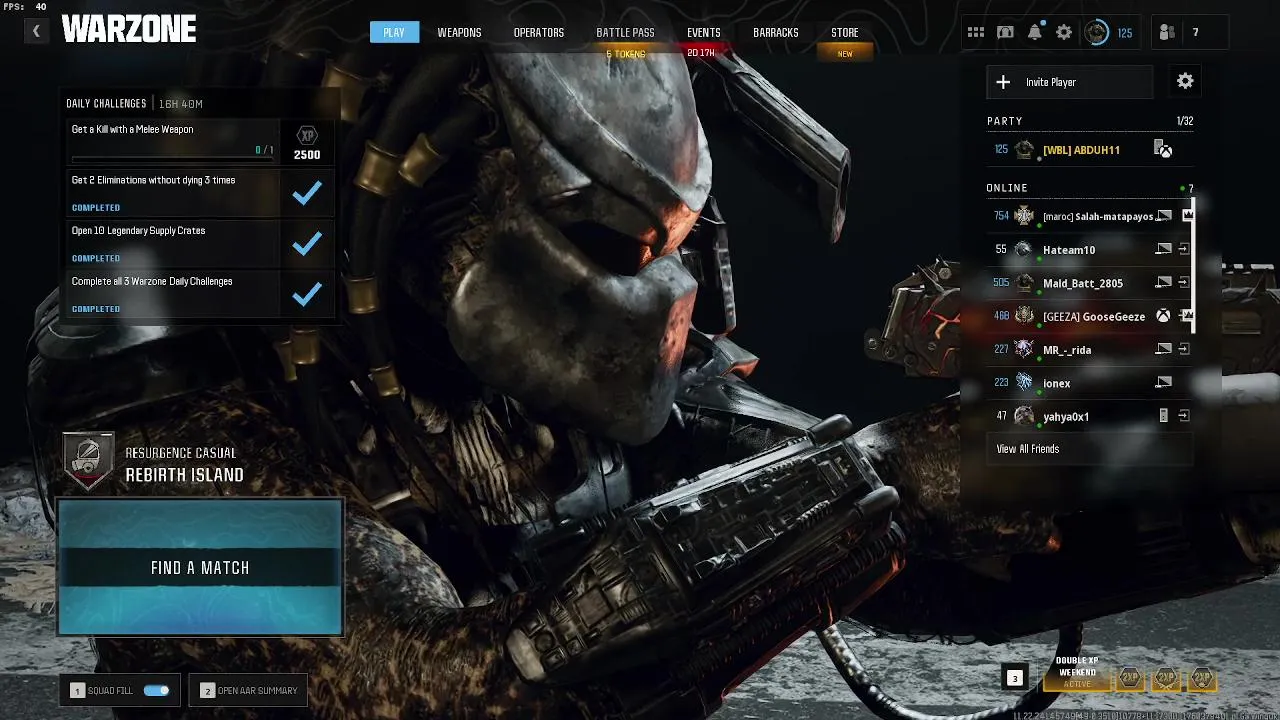Click the join icon on yahya0x1's row
This screenshot has width=1280, height=720.
coord(1184,416)
